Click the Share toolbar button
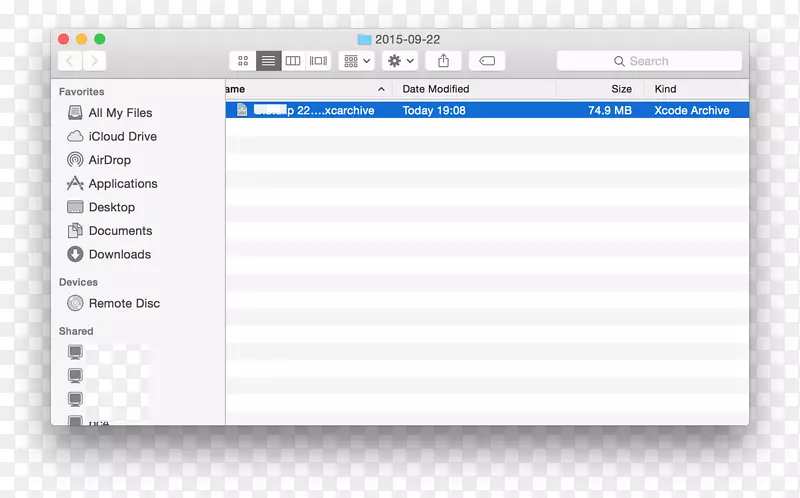The width and height of the screenshot is (800, 498). tap(443, 61)
